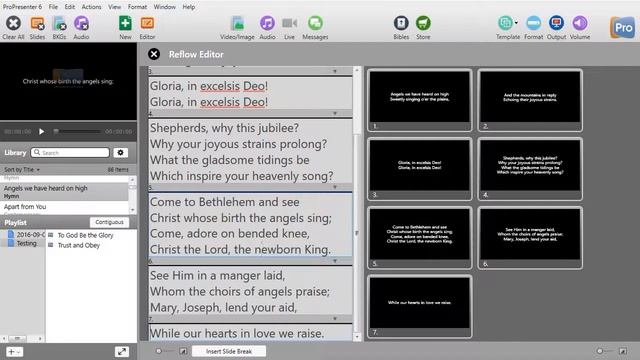The height and width of the screenshot is (360, 640).
Task: Select the 2016-09 playlist
Action: click(26, 234)
